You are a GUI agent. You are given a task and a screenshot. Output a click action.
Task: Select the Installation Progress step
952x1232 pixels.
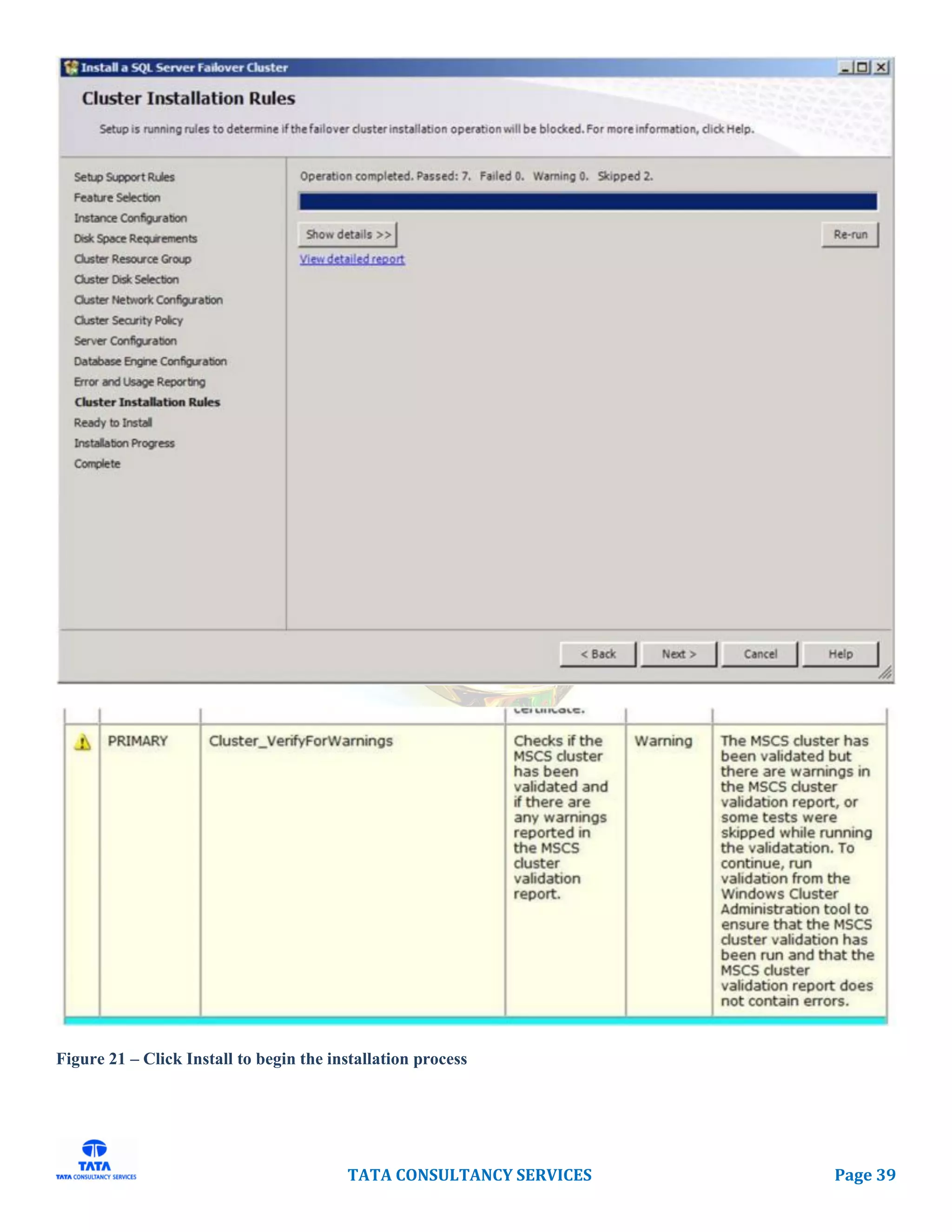(124, 444)
